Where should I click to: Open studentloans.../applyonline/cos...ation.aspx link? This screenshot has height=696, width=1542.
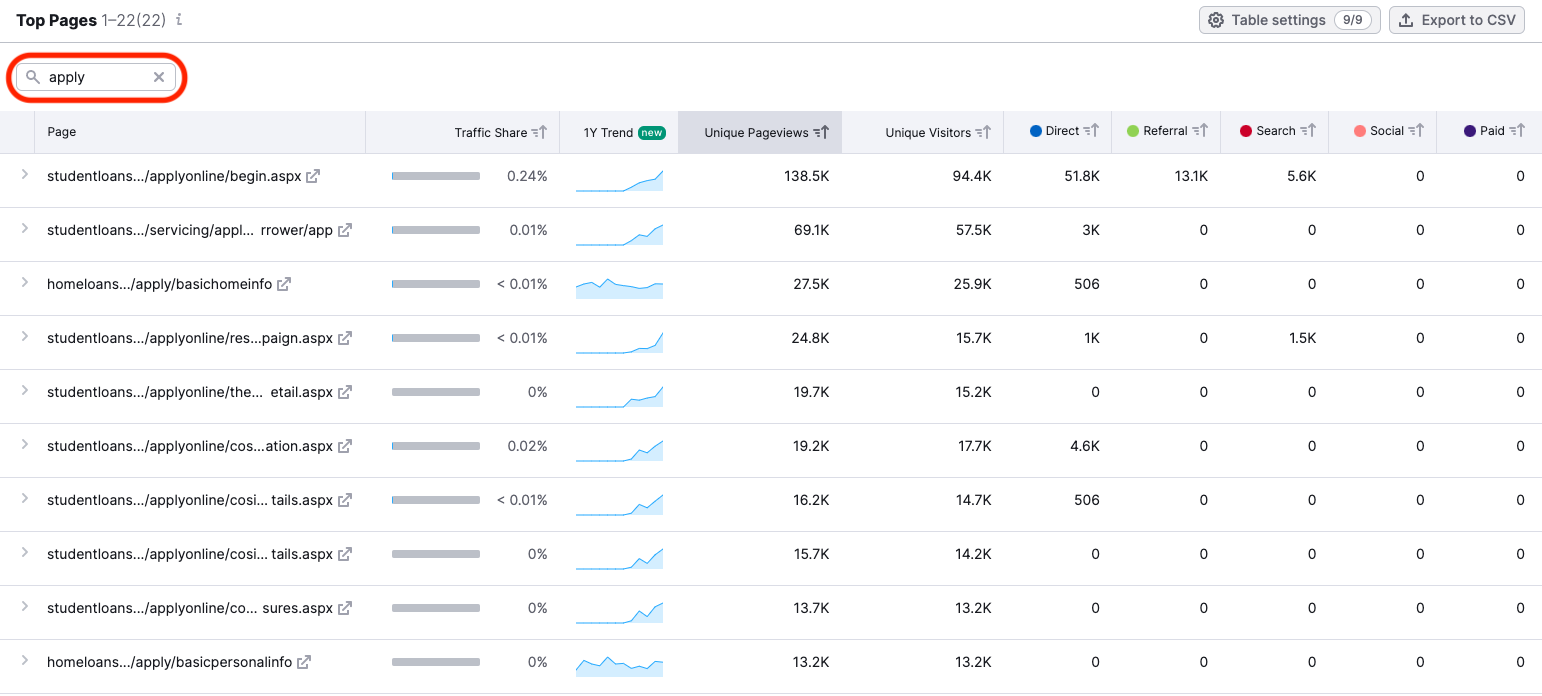[190, 446]
